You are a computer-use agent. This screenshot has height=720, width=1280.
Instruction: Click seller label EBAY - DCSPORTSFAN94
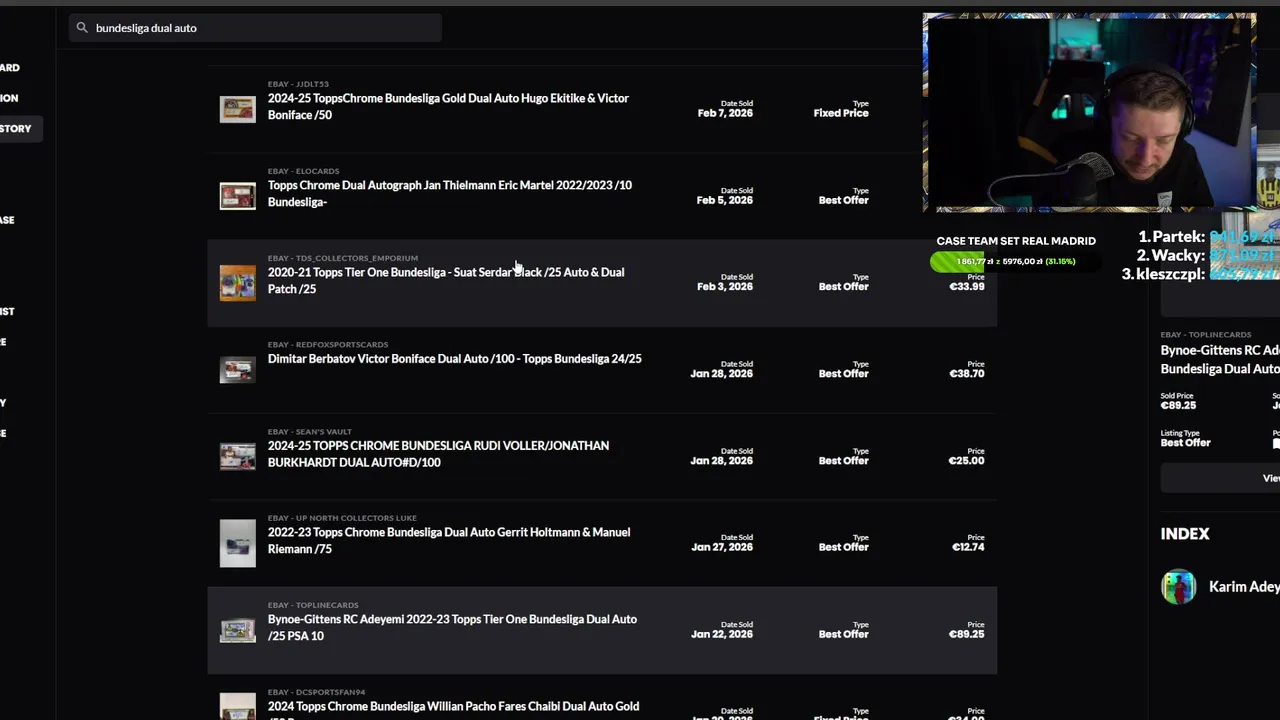click(x=317, y=692)
